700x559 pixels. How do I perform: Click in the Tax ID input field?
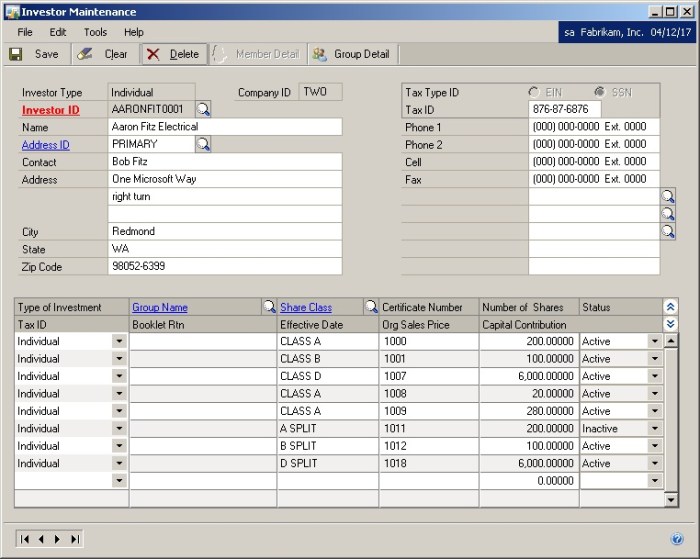point(564,109)
